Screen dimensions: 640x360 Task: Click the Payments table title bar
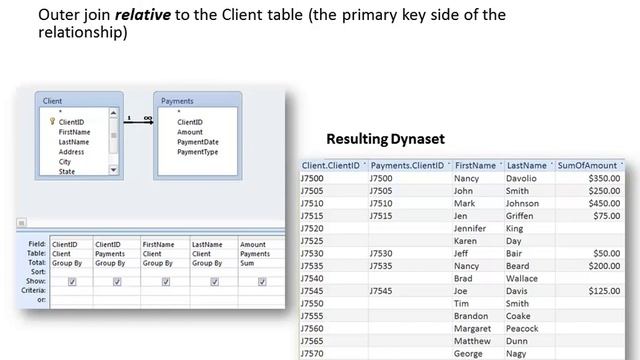(x=198, y=100)
